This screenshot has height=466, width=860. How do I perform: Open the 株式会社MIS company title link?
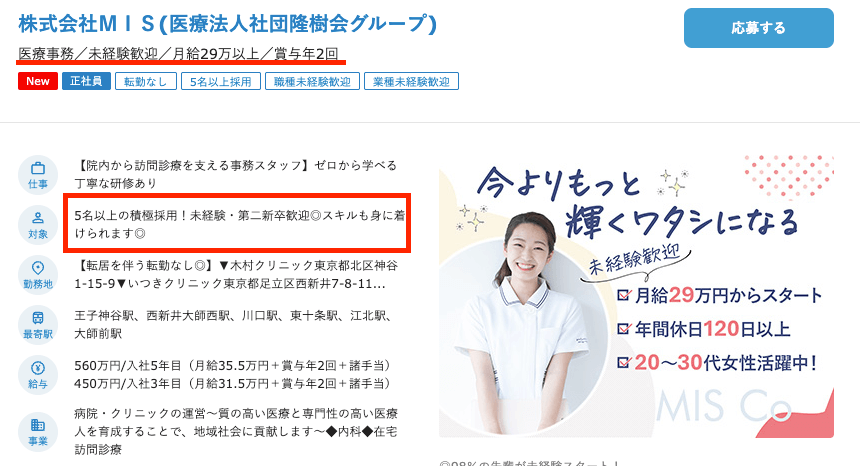(228, 24)
